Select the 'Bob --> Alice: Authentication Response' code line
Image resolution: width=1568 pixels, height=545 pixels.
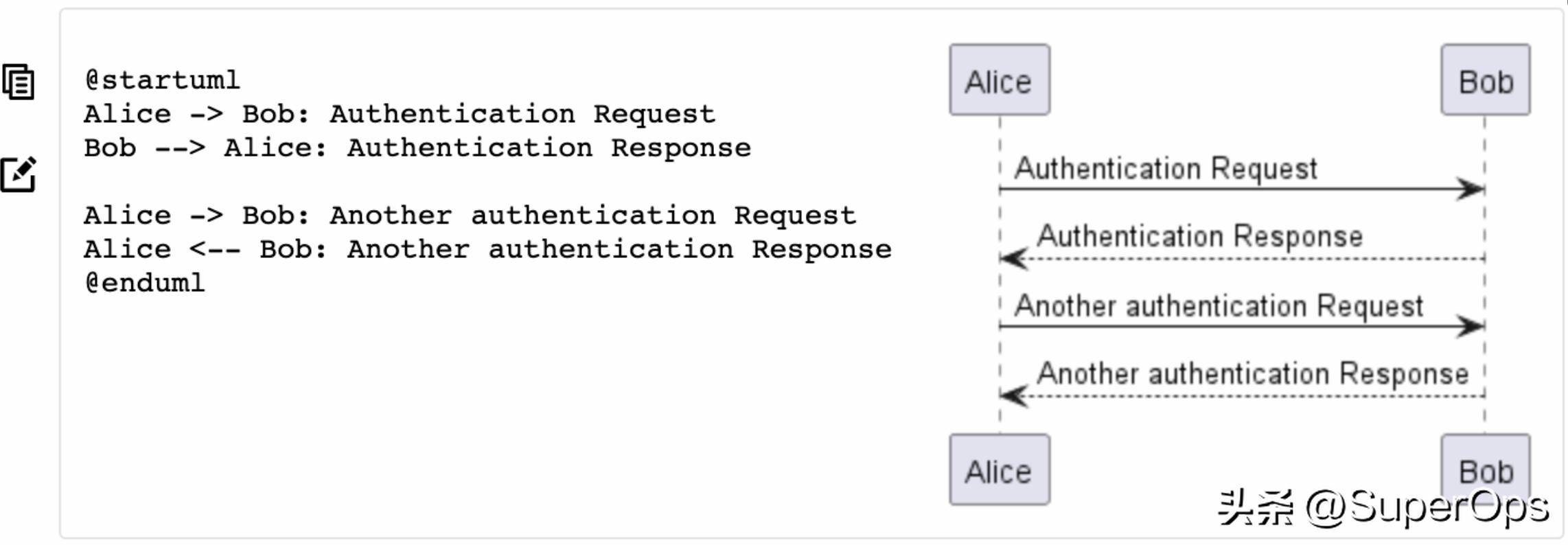[417, 148]
